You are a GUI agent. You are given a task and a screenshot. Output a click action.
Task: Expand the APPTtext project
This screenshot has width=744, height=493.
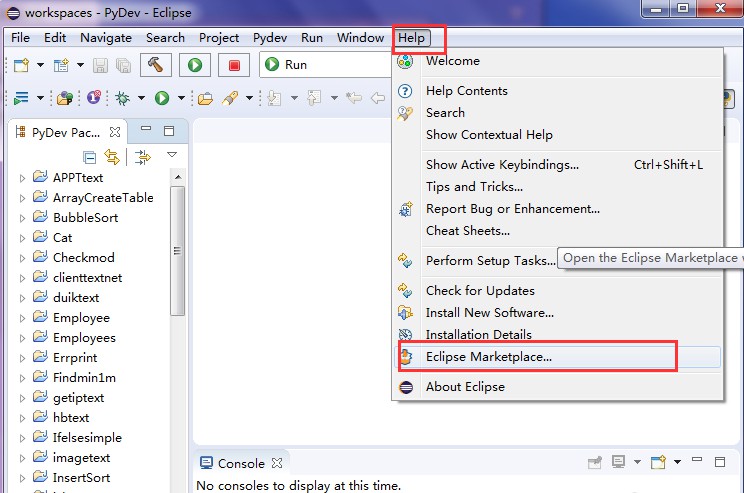point(22,178)
